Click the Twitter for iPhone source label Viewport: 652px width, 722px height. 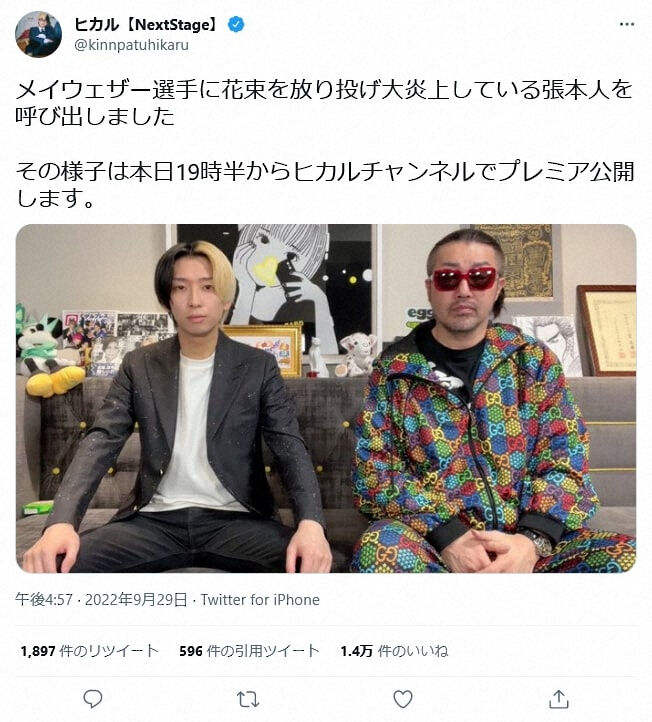pyautogui.click(x=260, y=600)
